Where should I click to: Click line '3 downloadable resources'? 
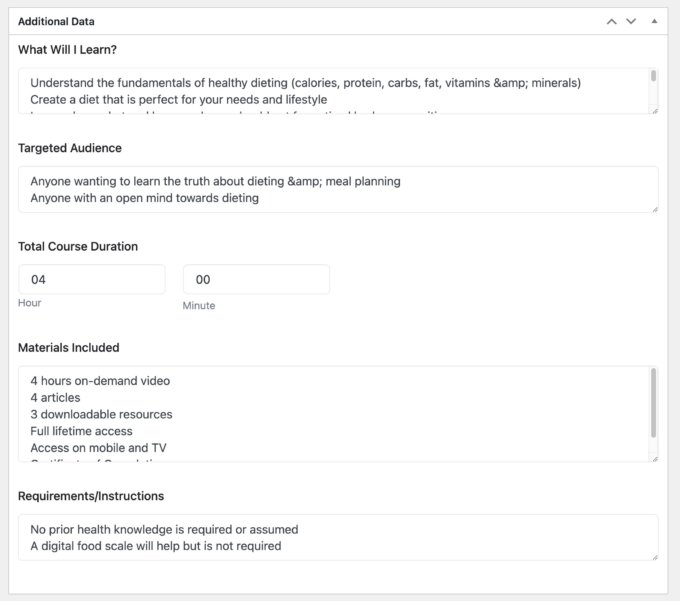pyautogui.click(x=101, y=414)
